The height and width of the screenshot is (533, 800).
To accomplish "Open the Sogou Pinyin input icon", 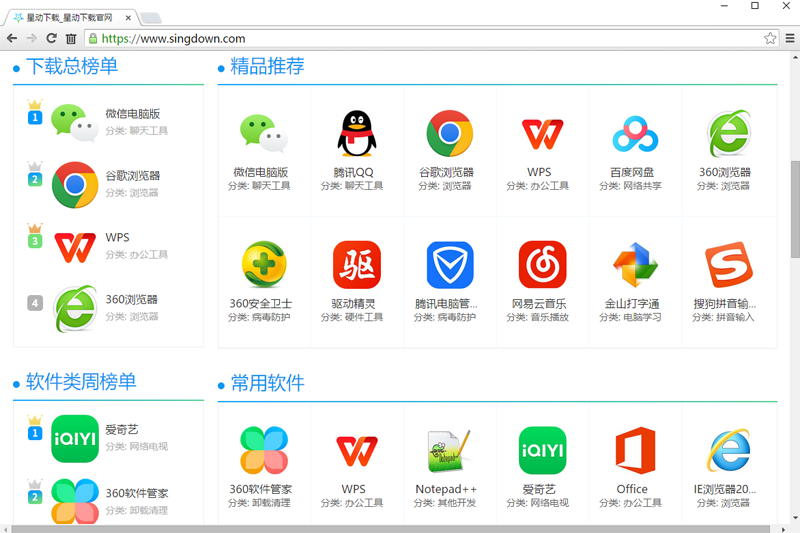I will click(x=728, y=265).
